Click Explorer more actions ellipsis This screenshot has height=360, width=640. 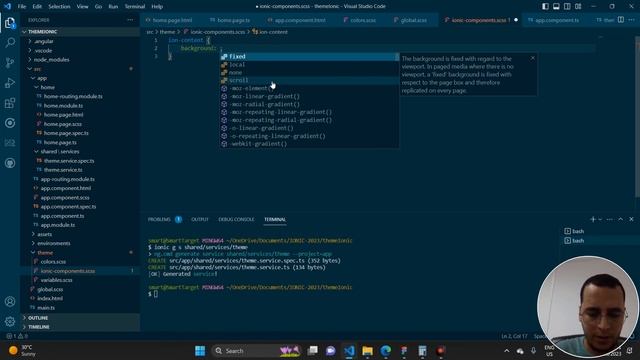[130, 20]
